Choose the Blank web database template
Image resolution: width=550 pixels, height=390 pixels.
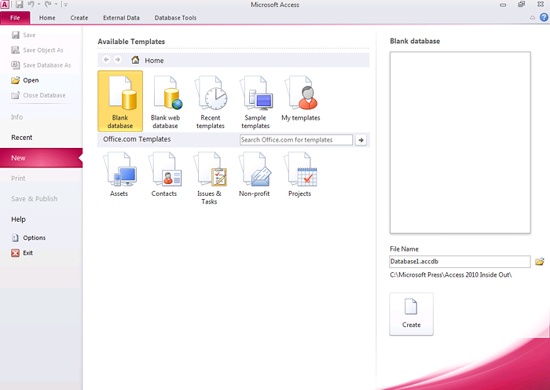point(165,101)
